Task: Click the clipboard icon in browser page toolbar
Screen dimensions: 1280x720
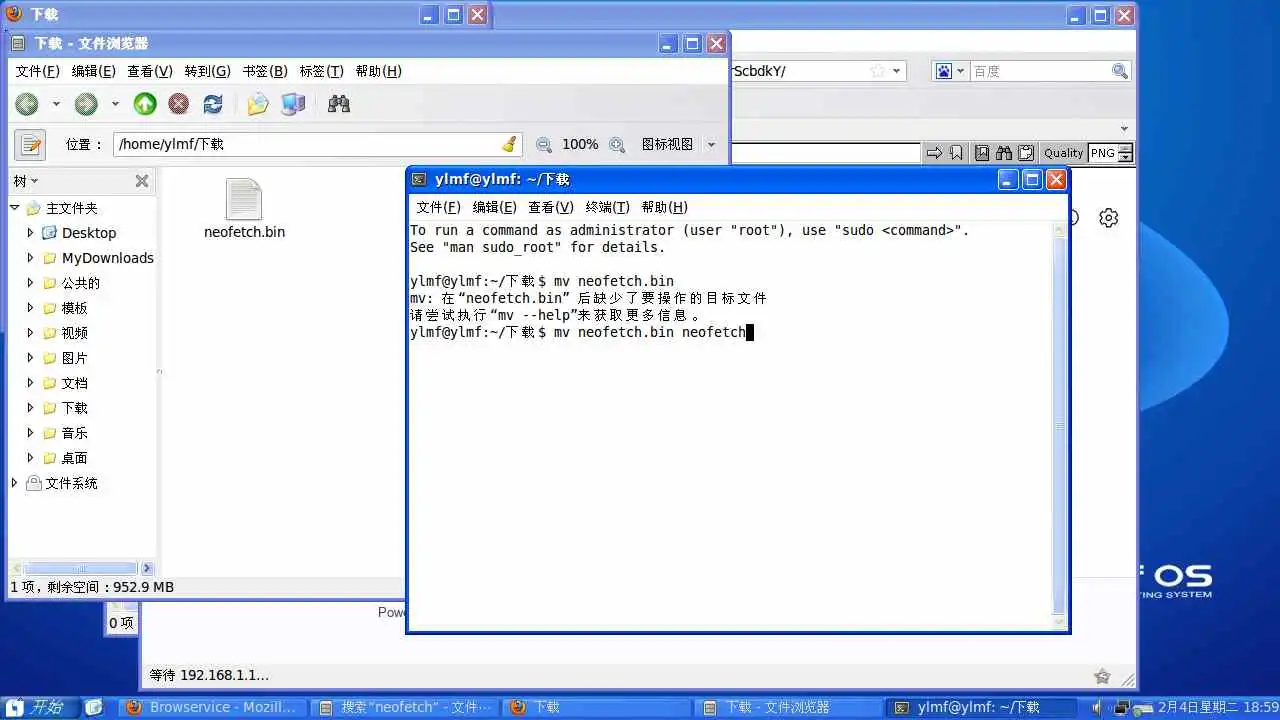Action: point(1026,153)
